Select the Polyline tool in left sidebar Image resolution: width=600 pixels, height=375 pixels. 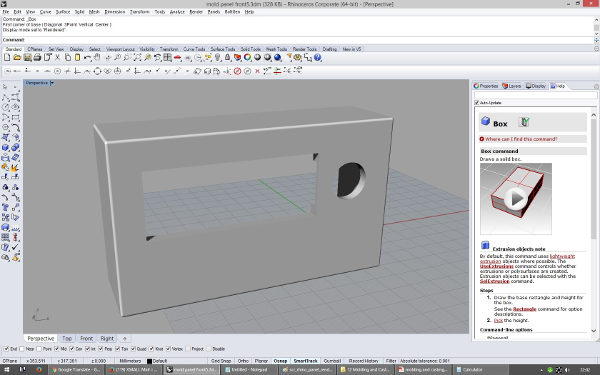pyautogui.click(x=5, y=98)
